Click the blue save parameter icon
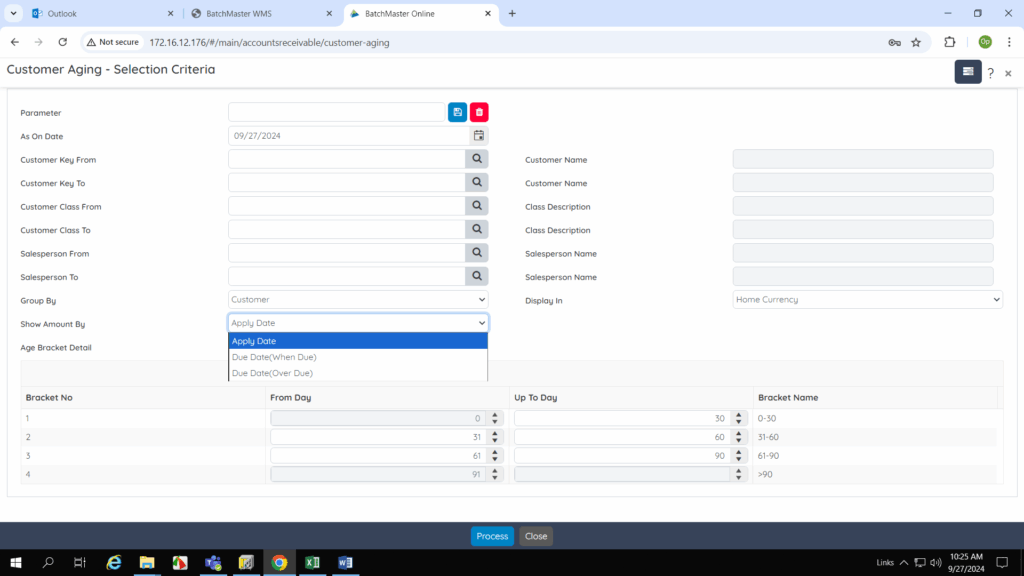 [x=457, y=112]
